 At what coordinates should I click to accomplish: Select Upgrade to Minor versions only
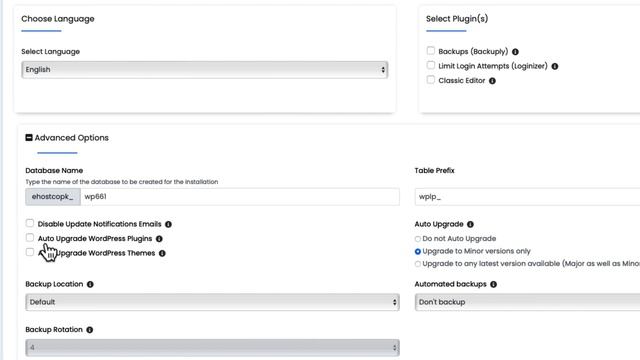coord(418,251)
